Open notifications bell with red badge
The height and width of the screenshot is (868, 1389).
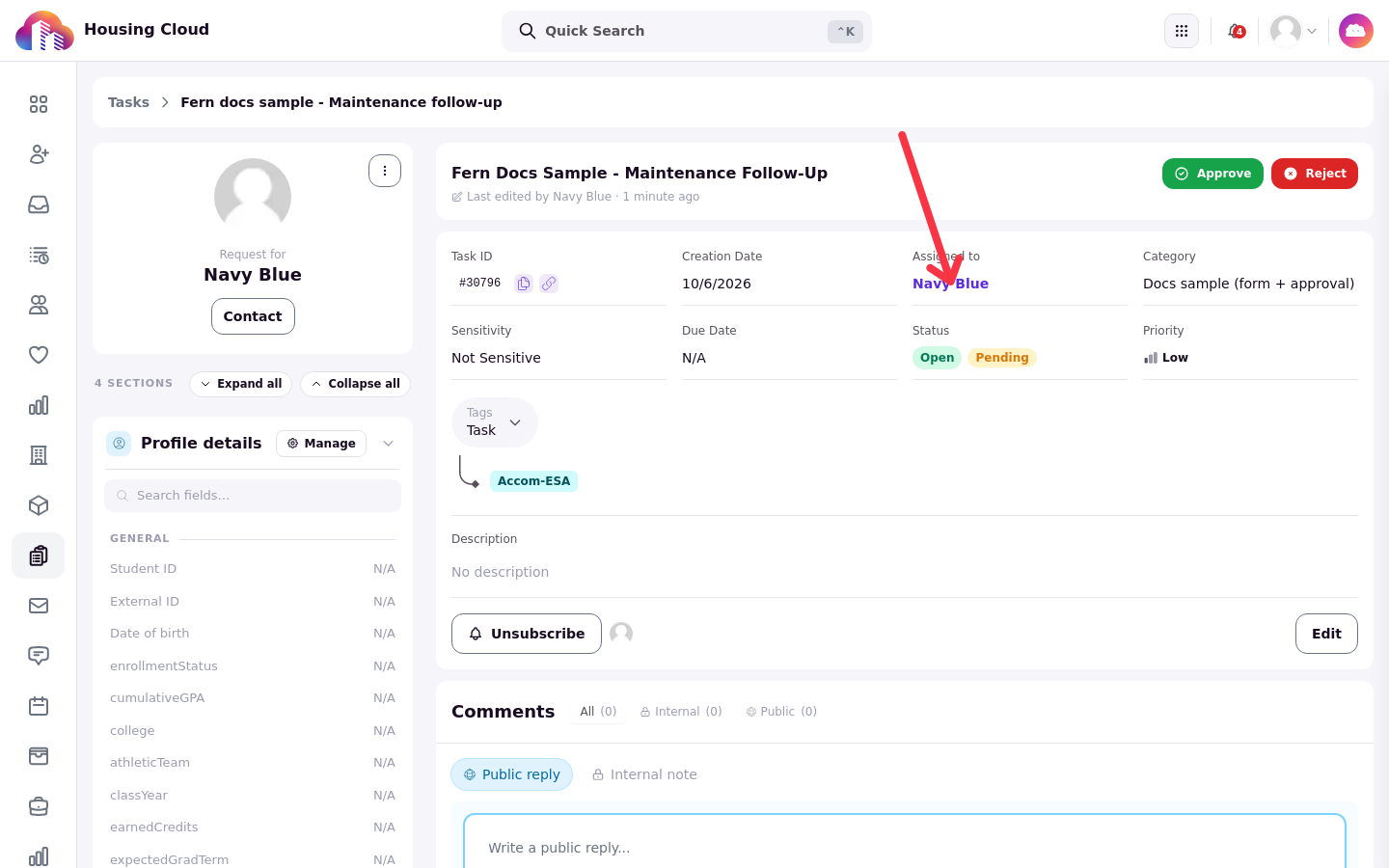(x=1236, y=31)
